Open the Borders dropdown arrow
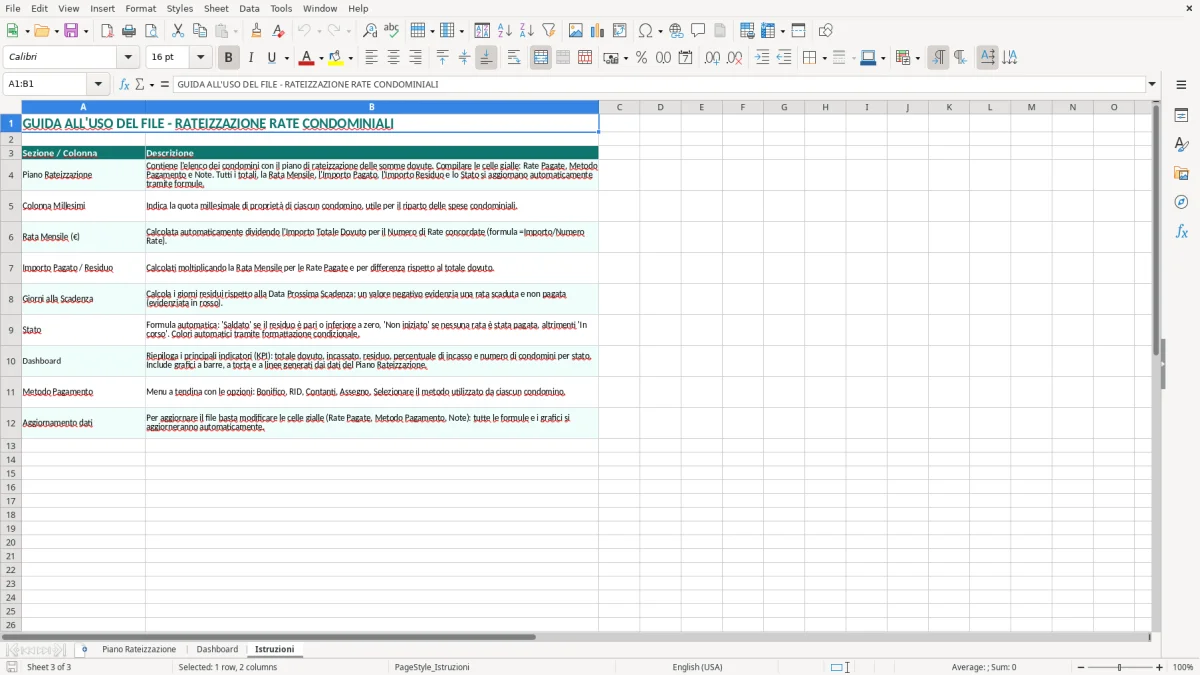Viewport: 1200px width, 675px height. pos(824,58)
